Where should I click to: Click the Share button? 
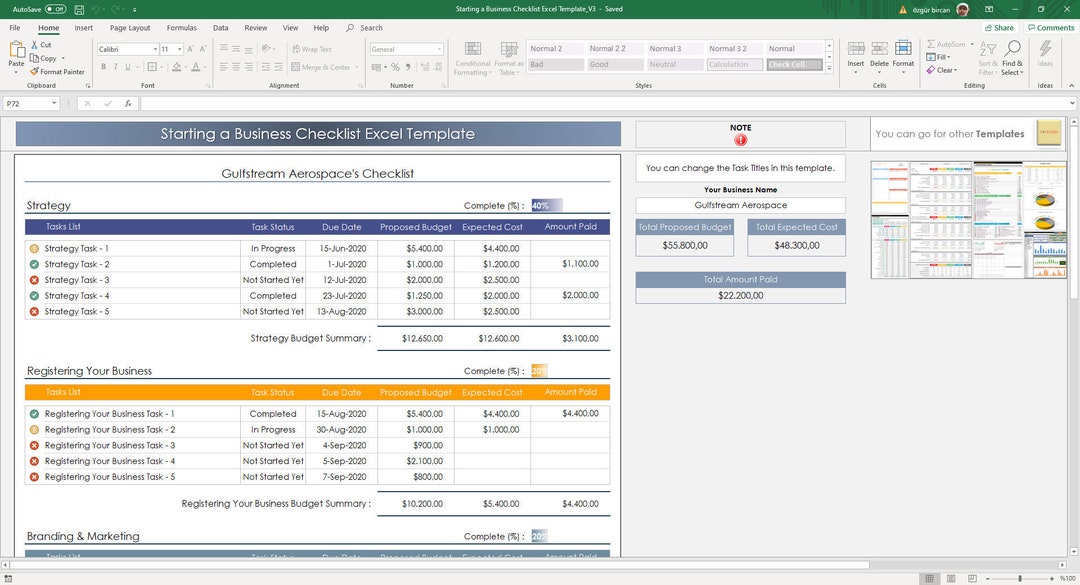(x=999, y=28)
